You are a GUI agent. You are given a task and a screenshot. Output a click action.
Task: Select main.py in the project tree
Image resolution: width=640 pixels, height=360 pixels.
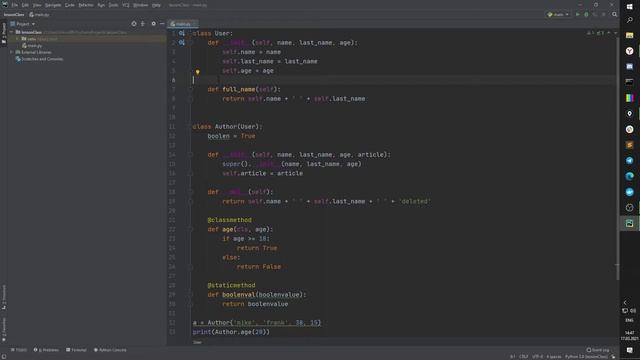pyautogui.click(x=32, y=46)
